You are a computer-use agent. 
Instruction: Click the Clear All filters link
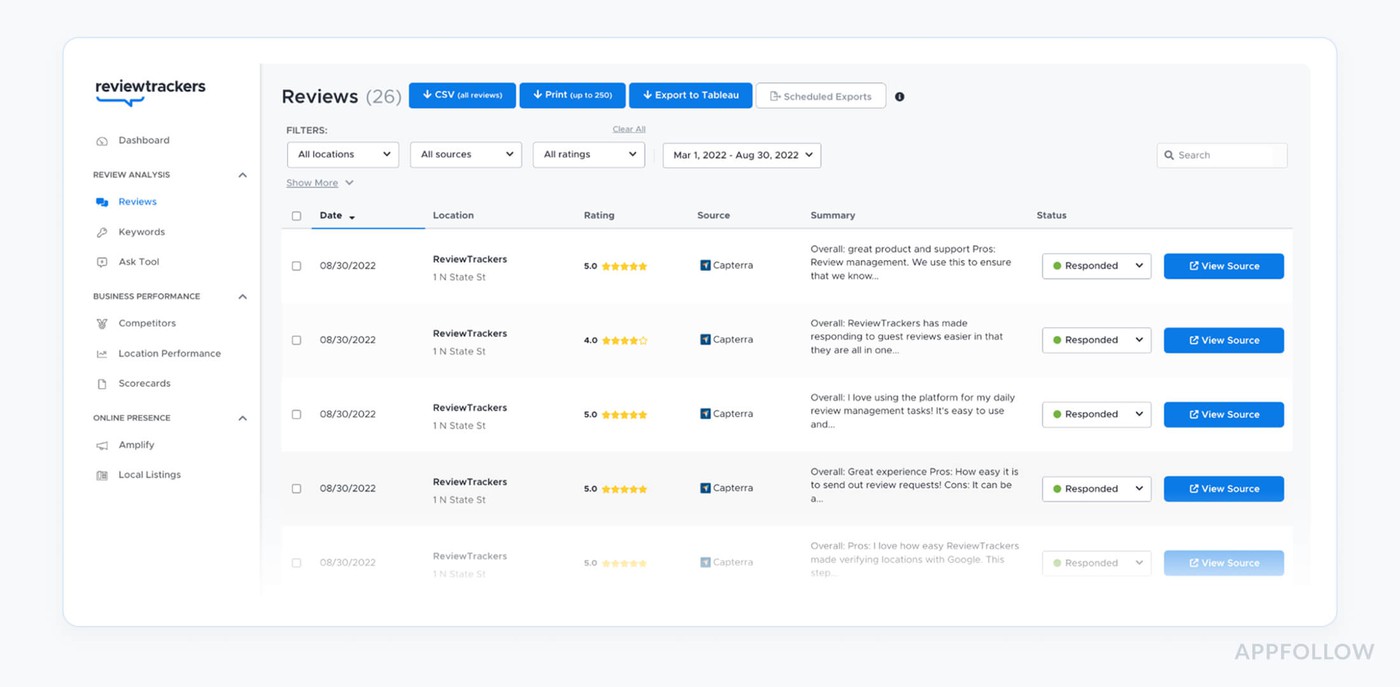pyautogui.click(x=629, y=128)
